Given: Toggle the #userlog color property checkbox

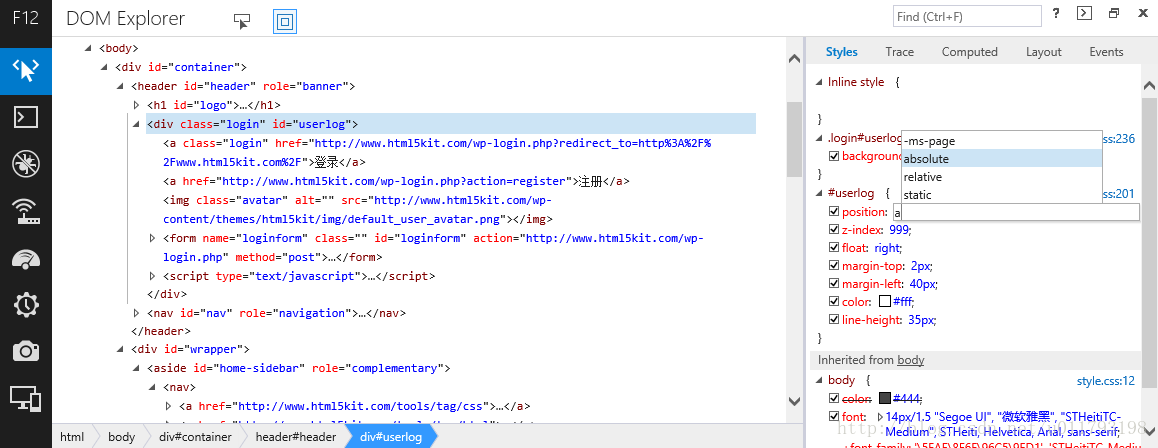Looking at the screenshot, I should coord(835,302).
